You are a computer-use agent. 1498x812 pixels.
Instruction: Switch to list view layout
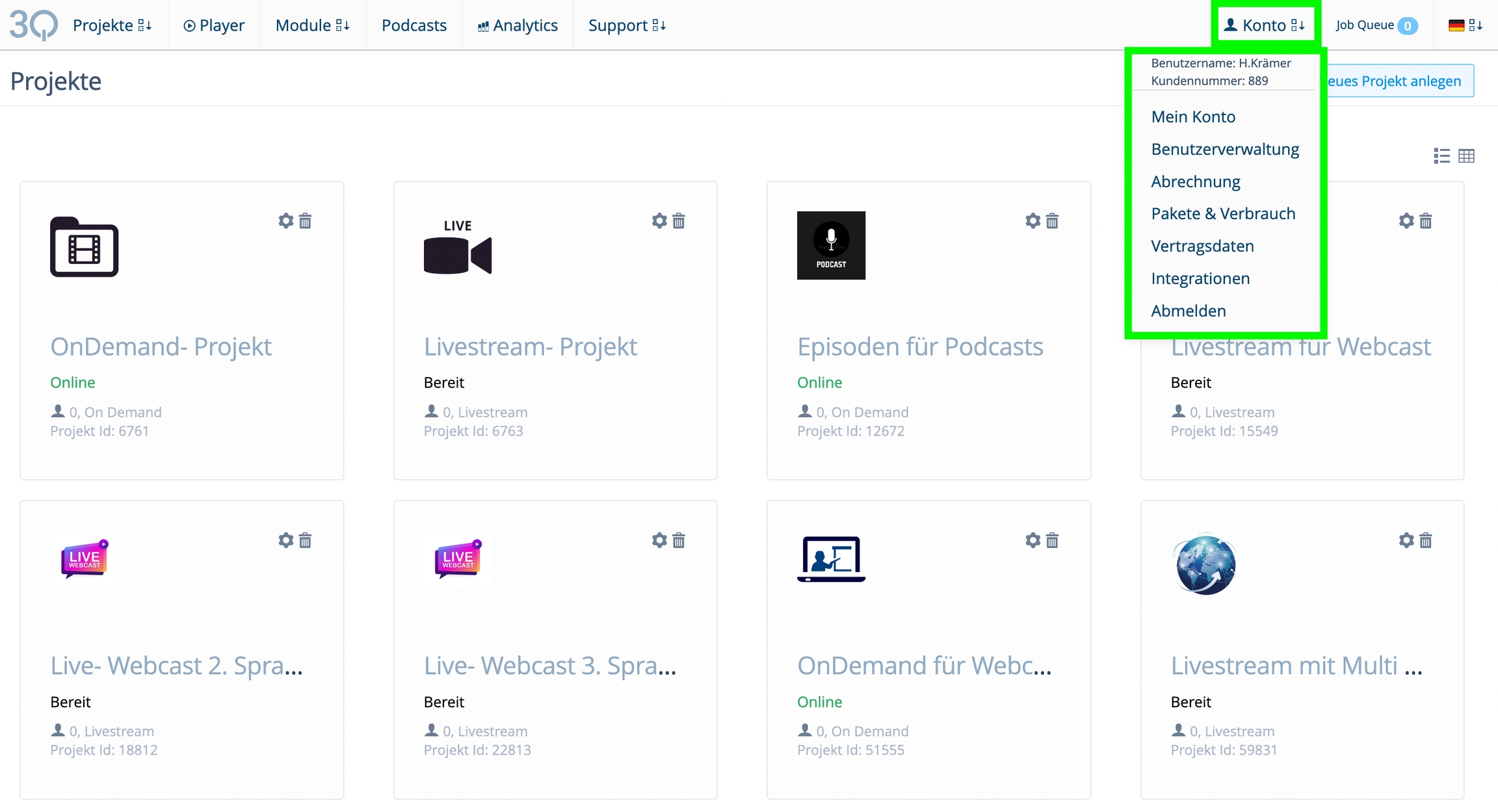1441,156
